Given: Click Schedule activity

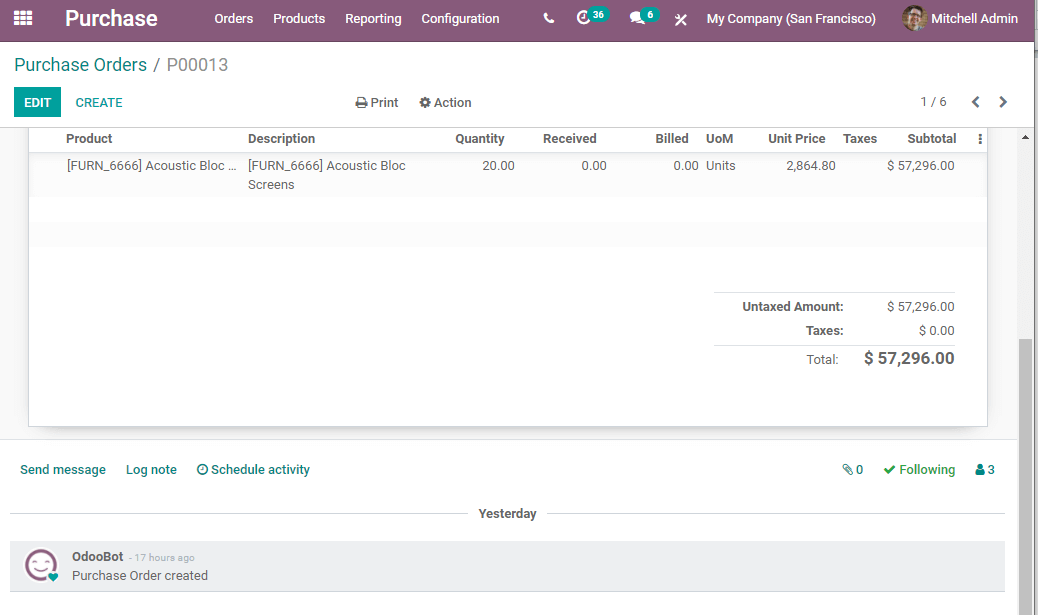Looking at the screenshot, I should [x=253, y=469].
